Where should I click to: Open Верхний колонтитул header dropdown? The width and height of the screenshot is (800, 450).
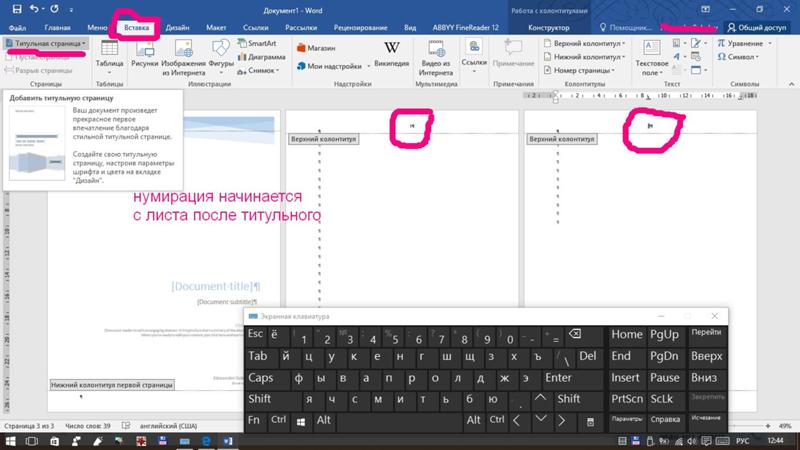(x=585, y=43)
